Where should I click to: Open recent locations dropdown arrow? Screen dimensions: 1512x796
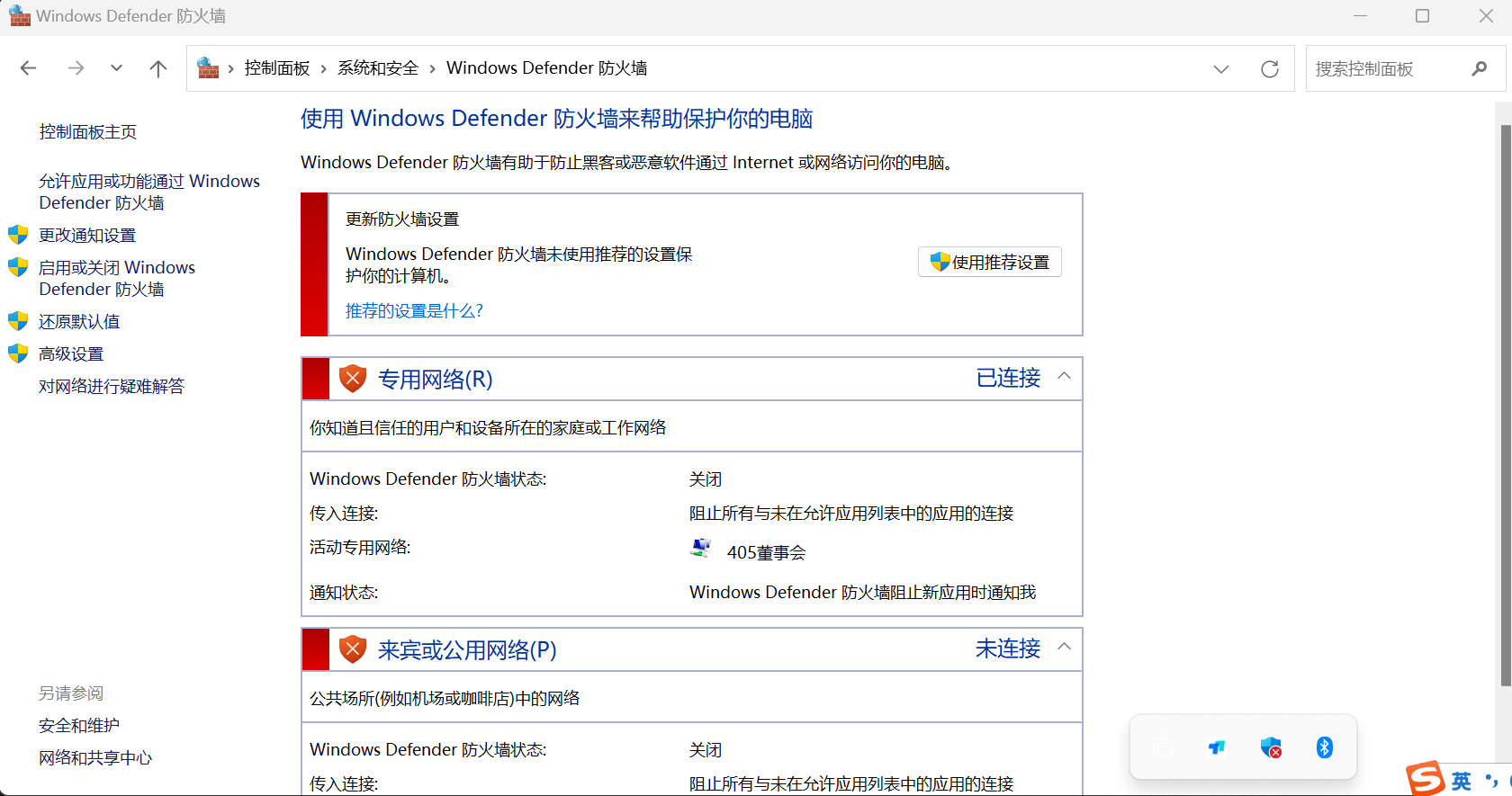pos(116,68)
